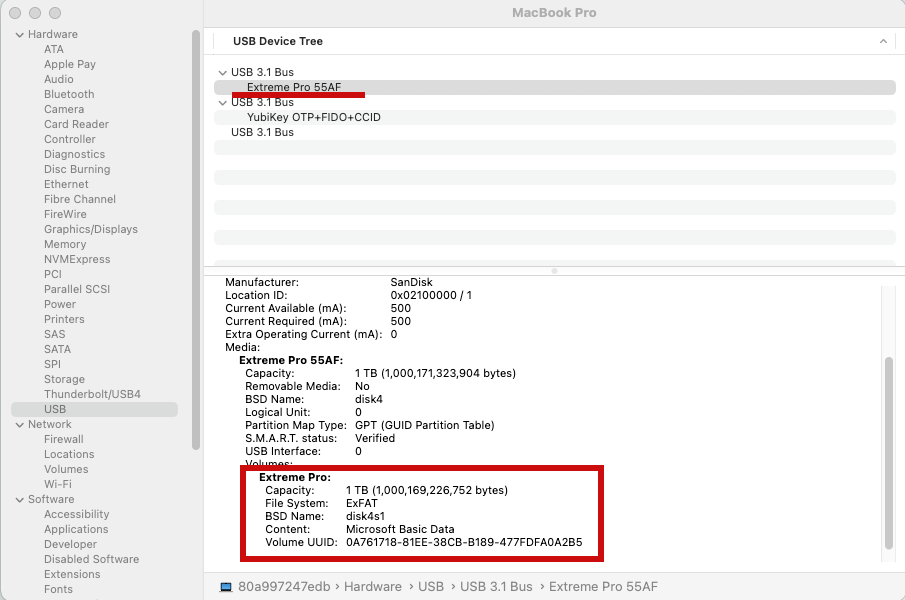Viewport: 905px width, 600px height.
Task: Collapse the Network section in sidebar
Action: (20, 425)
